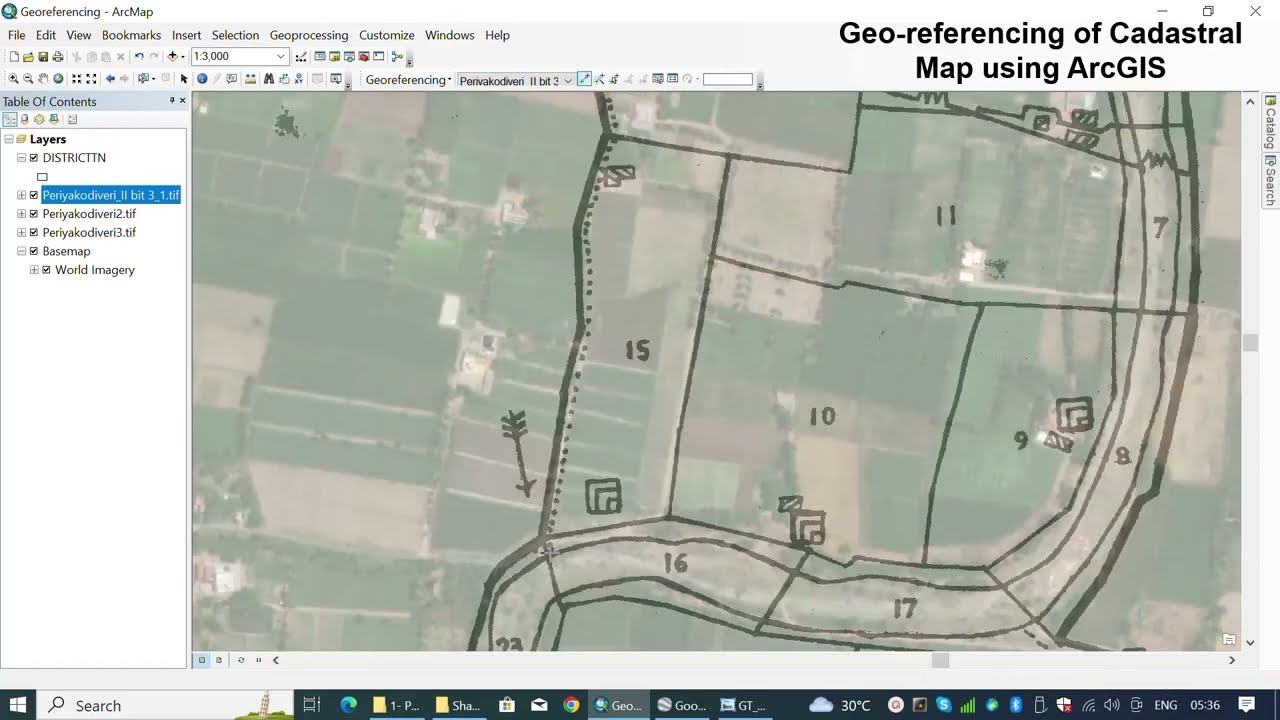The image size is (1280, 720).
Task: Activate the Add Control Points tool
Action: point(584,79)
